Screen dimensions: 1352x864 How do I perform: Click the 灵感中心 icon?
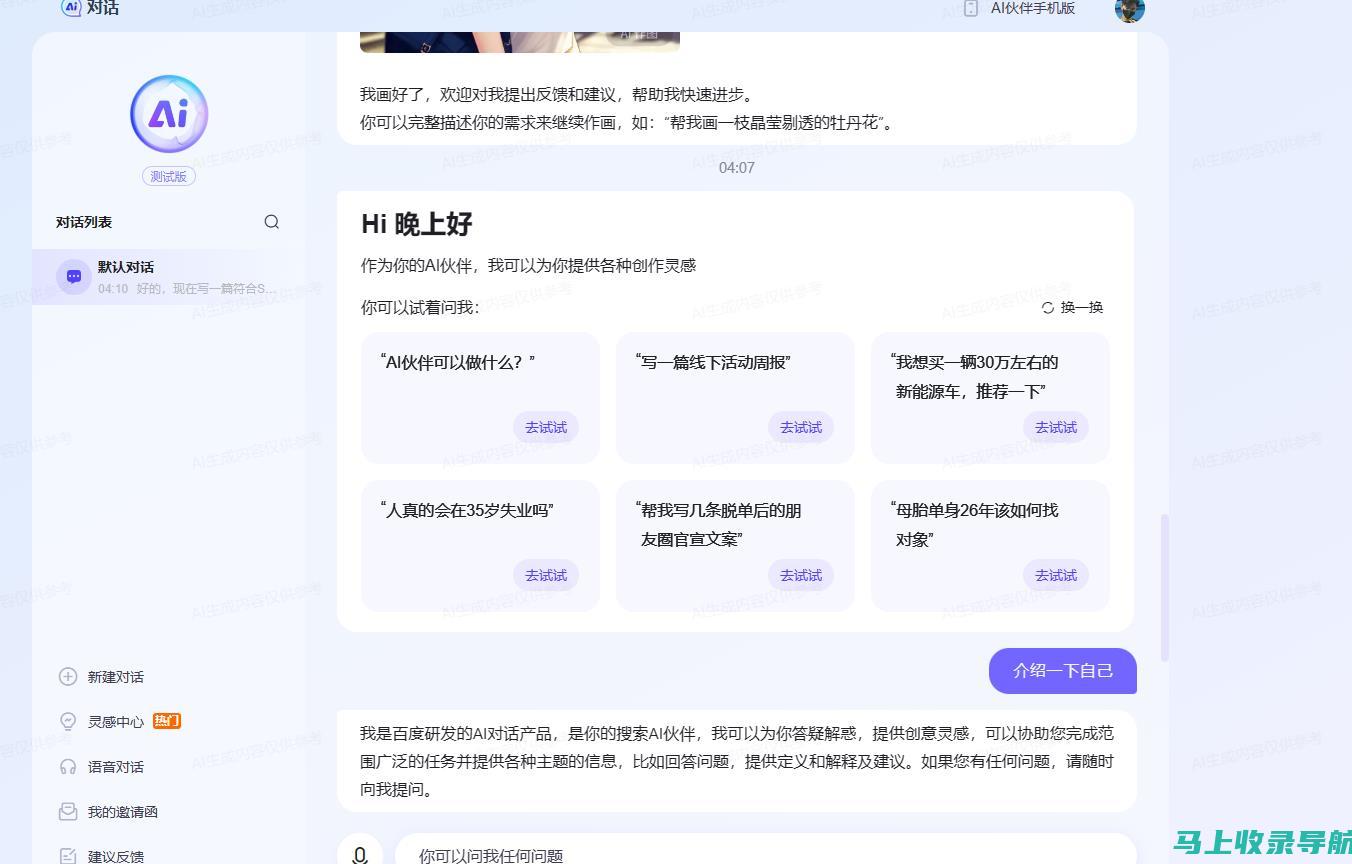coord(68,722)
